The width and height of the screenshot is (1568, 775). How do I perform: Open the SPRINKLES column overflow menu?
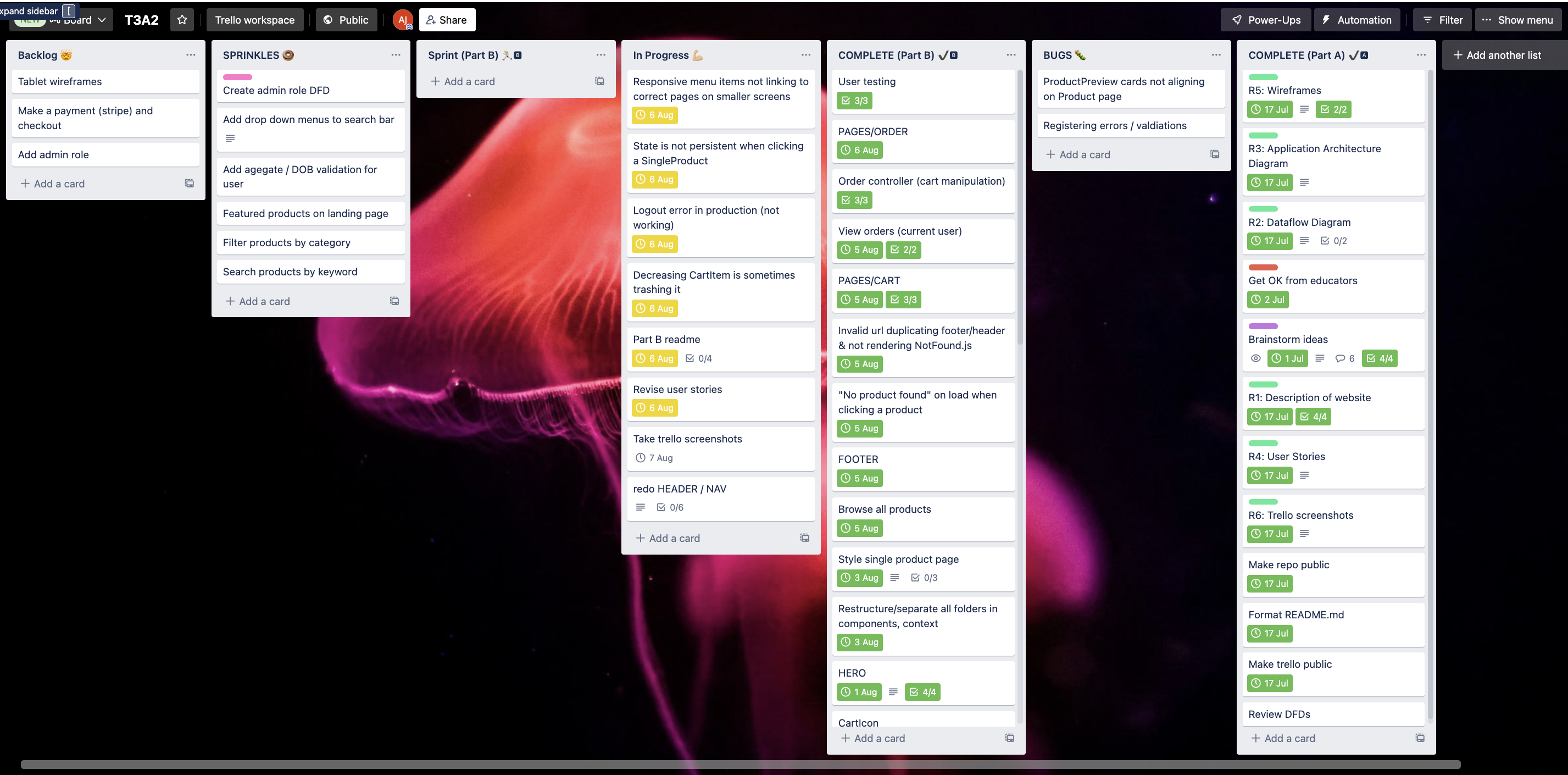point(395,55)
